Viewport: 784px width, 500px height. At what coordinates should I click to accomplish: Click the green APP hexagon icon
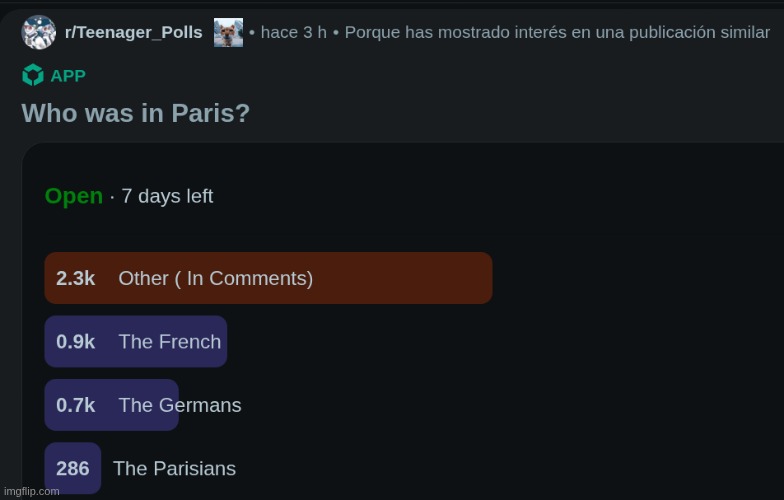[33, 75]
